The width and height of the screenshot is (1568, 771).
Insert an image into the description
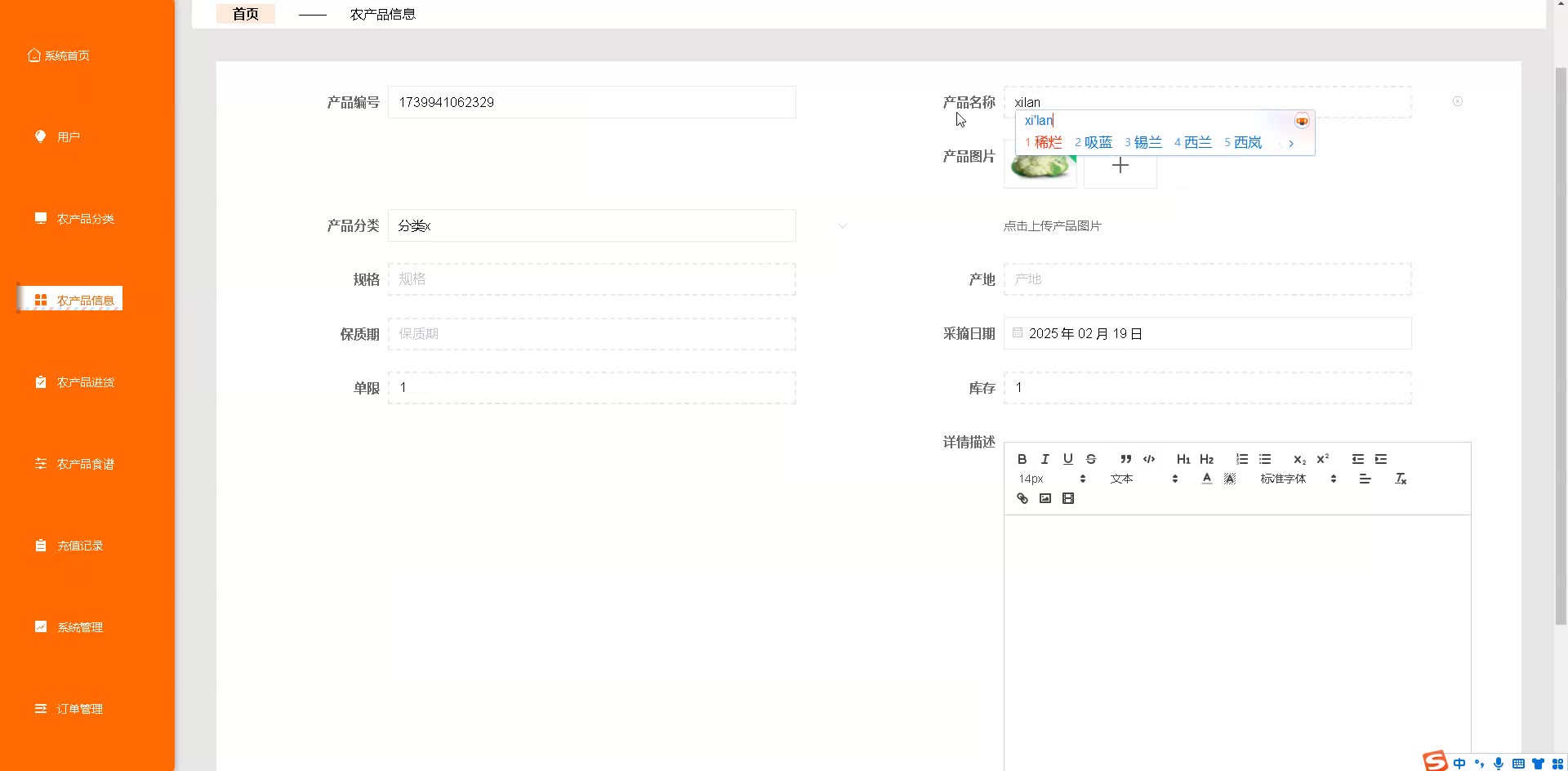1045,498
